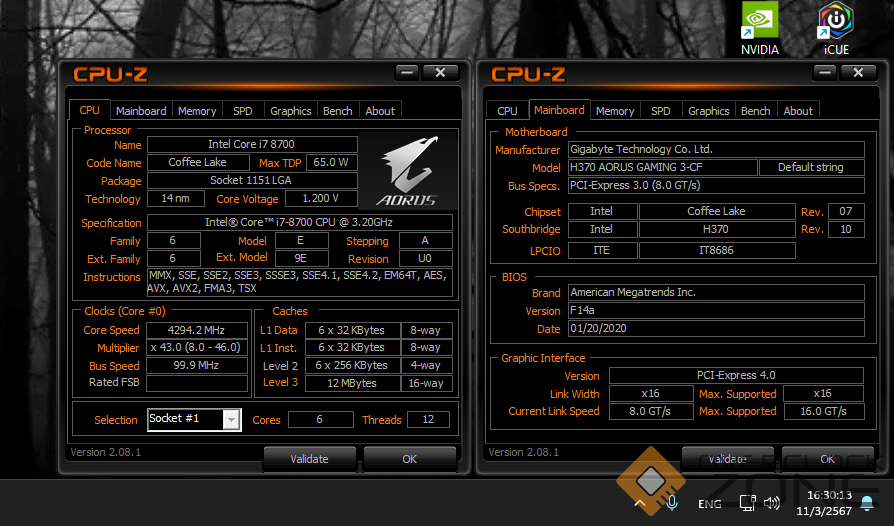Open About tab in right CPU-Z window

coord(798,111)
